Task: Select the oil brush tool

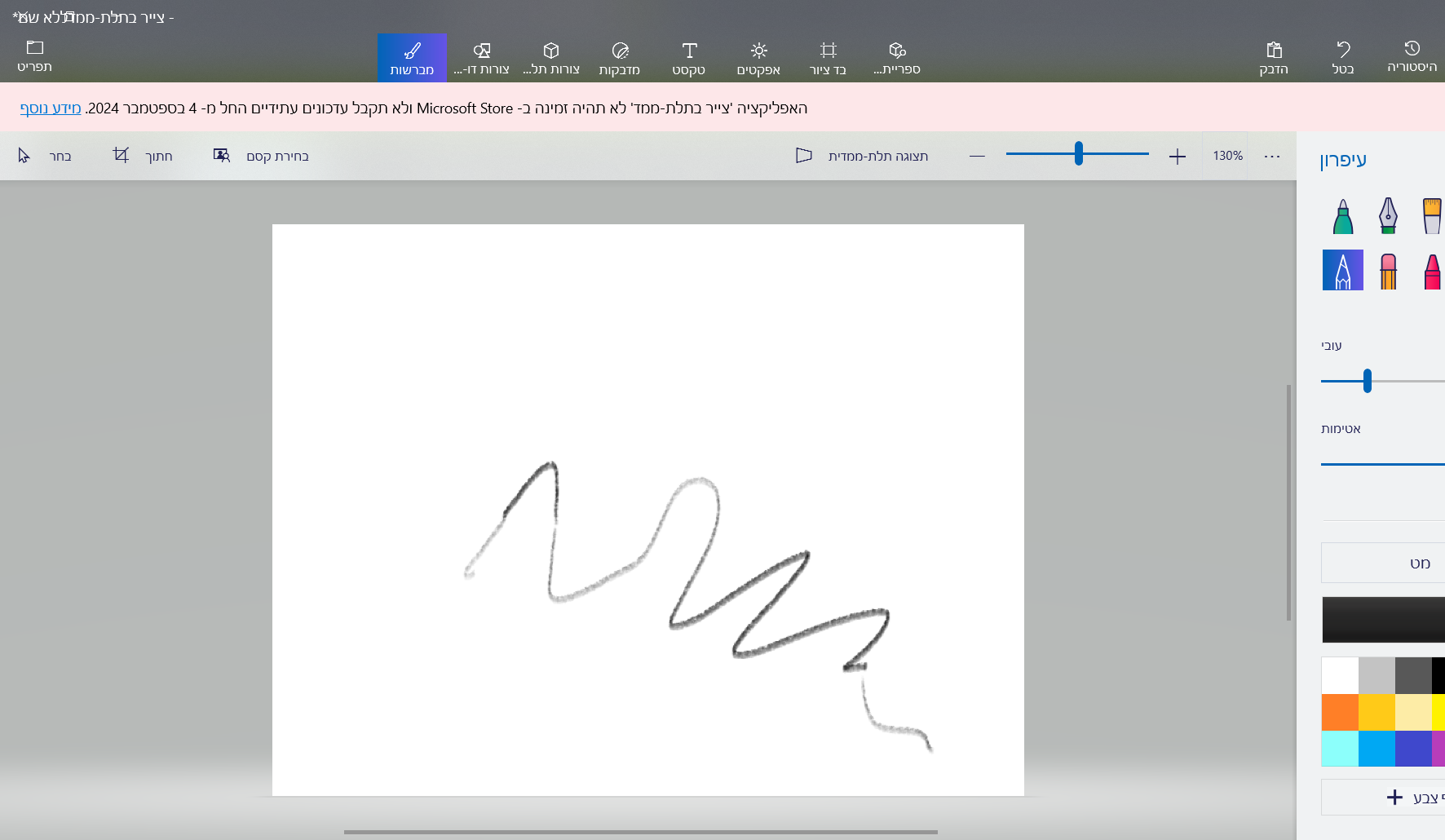Action: coord(1432,216)
